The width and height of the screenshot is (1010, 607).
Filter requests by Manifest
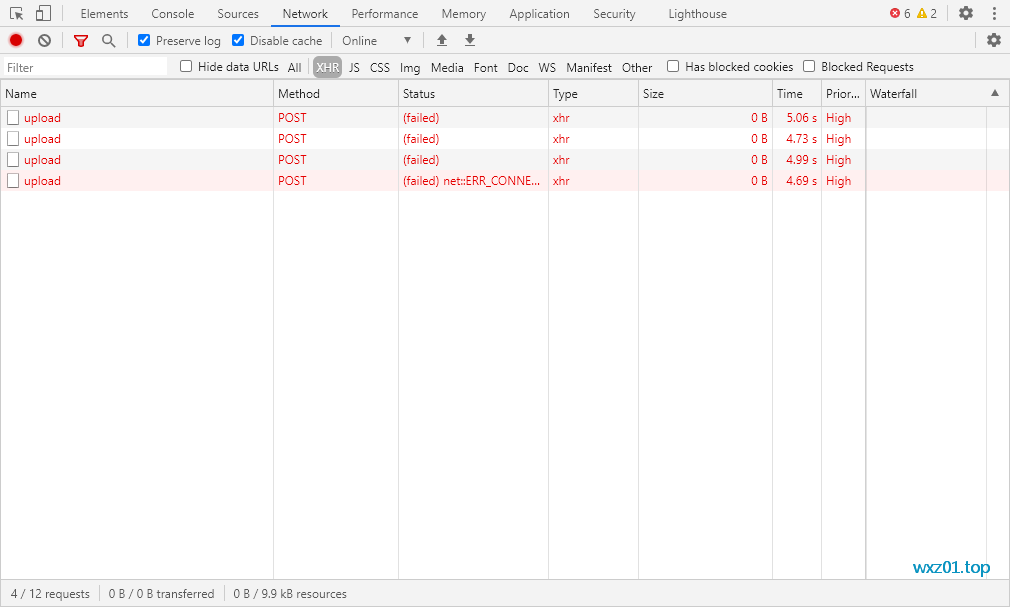(589, 67)
